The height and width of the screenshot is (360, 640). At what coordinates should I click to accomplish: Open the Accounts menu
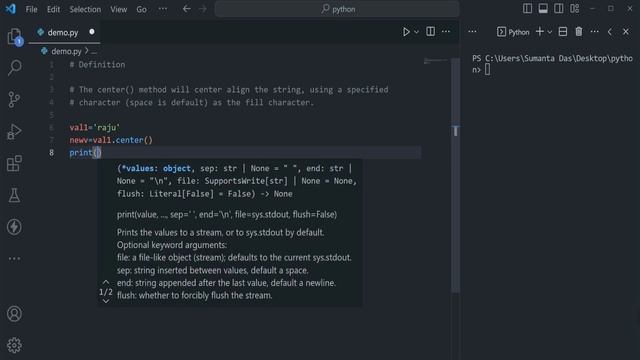(x=14, y=313)
